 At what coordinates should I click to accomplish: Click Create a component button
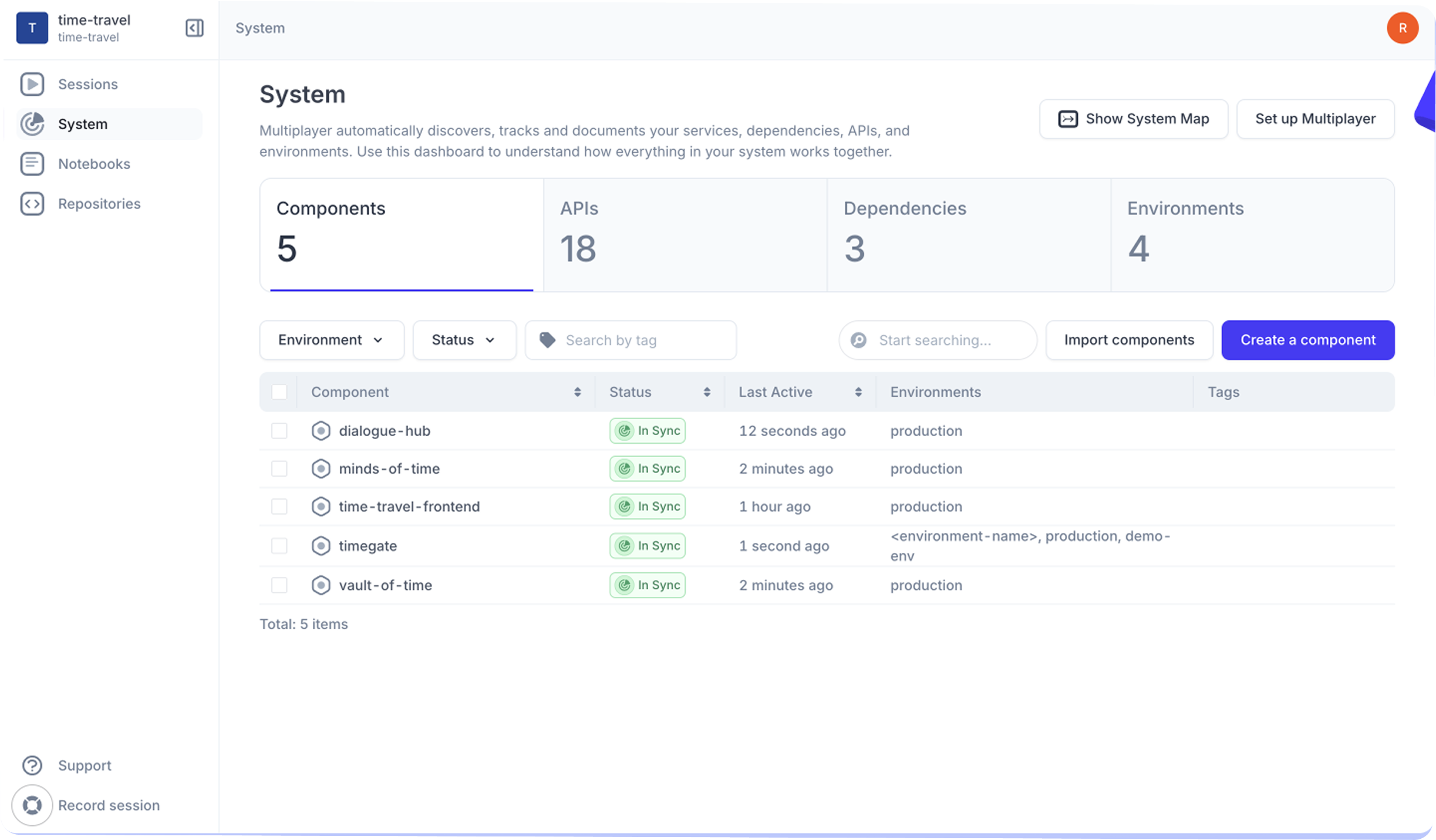(1308, 340)
